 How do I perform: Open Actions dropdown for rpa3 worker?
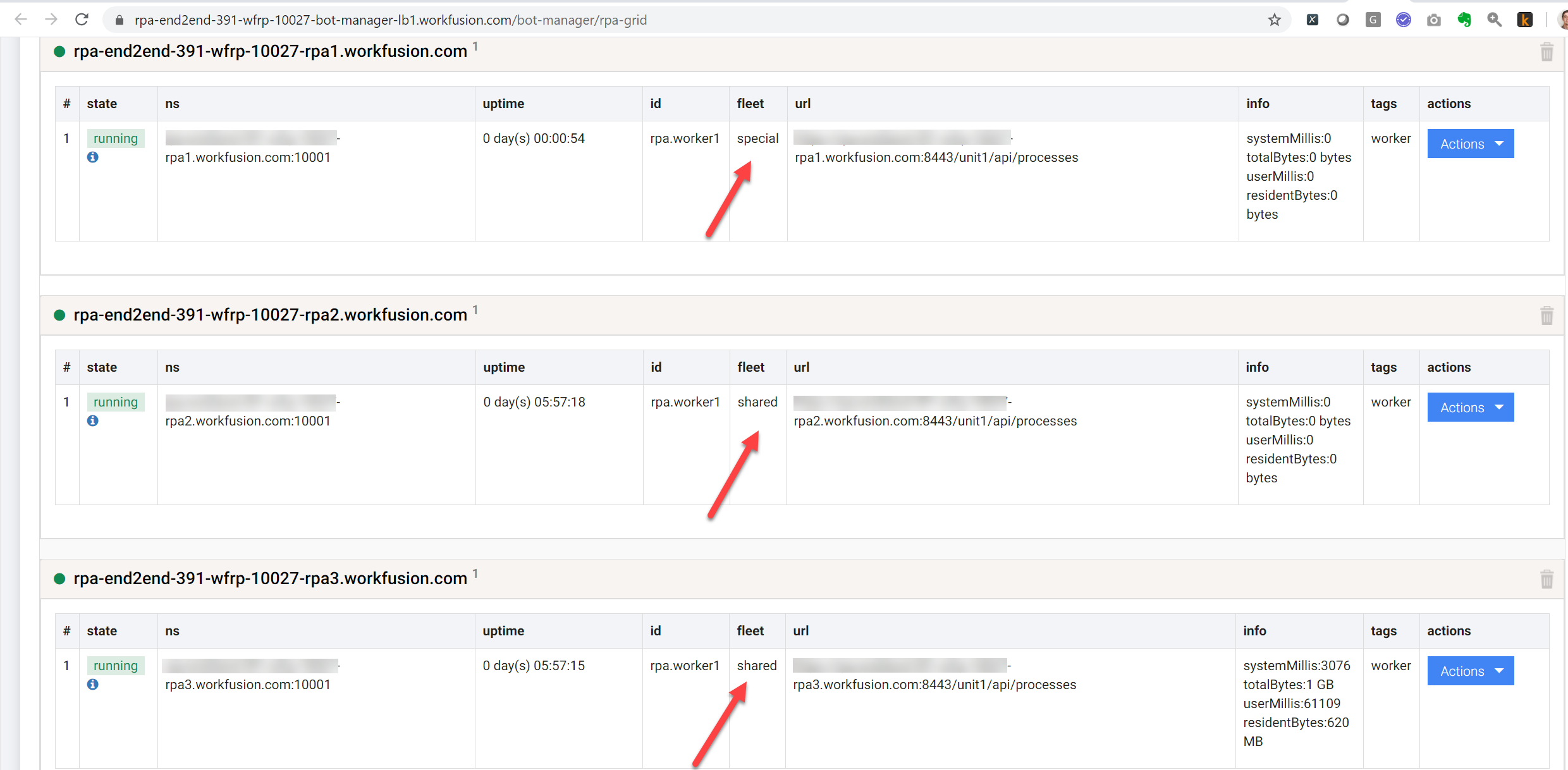click(1471, 671)
